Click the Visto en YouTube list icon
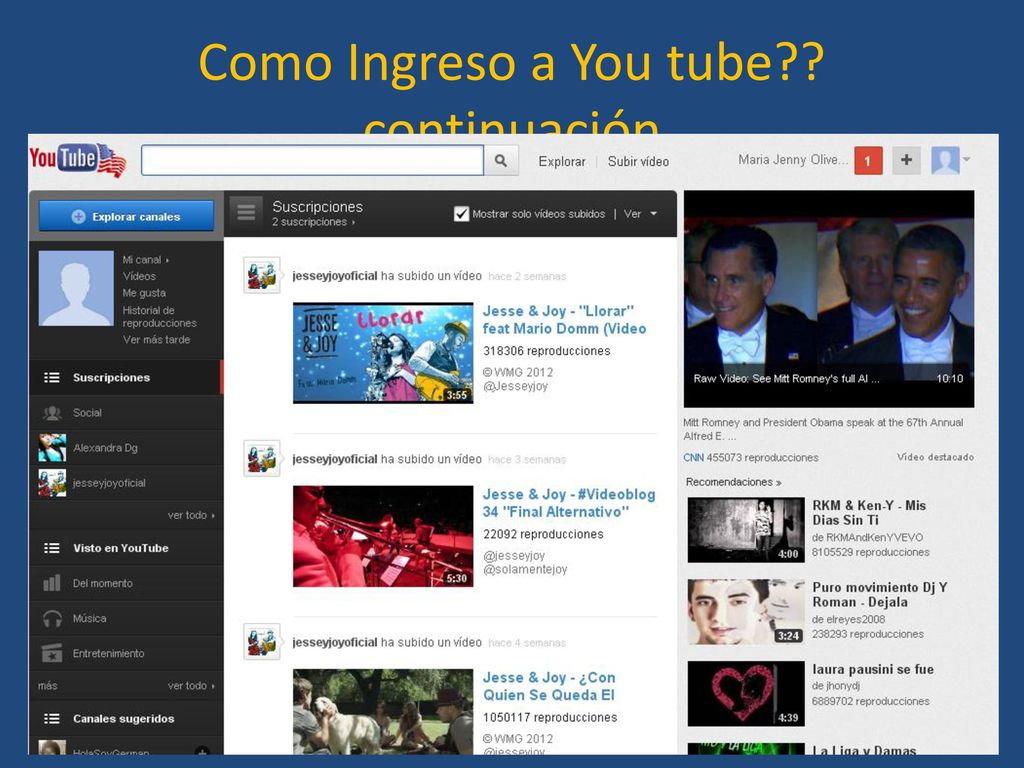 (52, 548)
